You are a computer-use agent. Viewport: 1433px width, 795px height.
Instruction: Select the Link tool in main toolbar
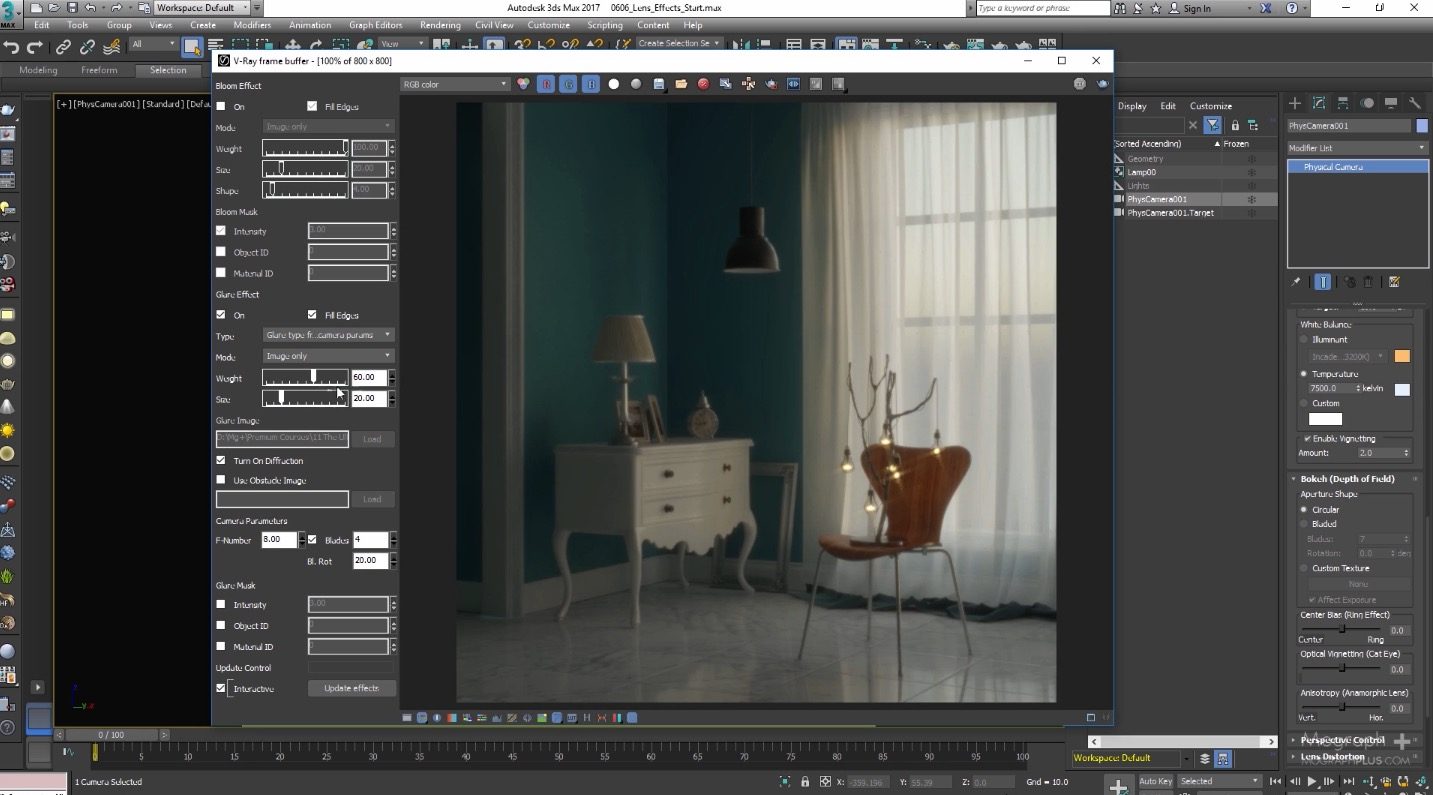63,46
